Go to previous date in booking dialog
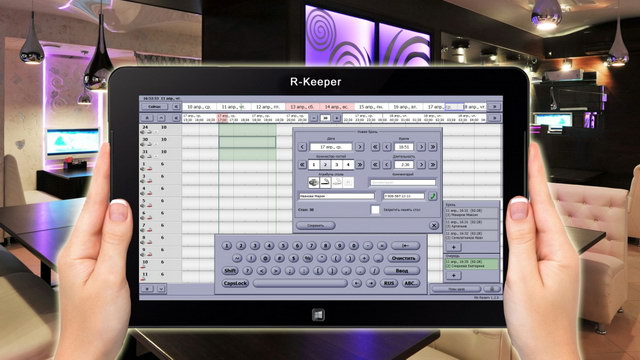Viewport: 640px width, 360px height. (302, 147)
